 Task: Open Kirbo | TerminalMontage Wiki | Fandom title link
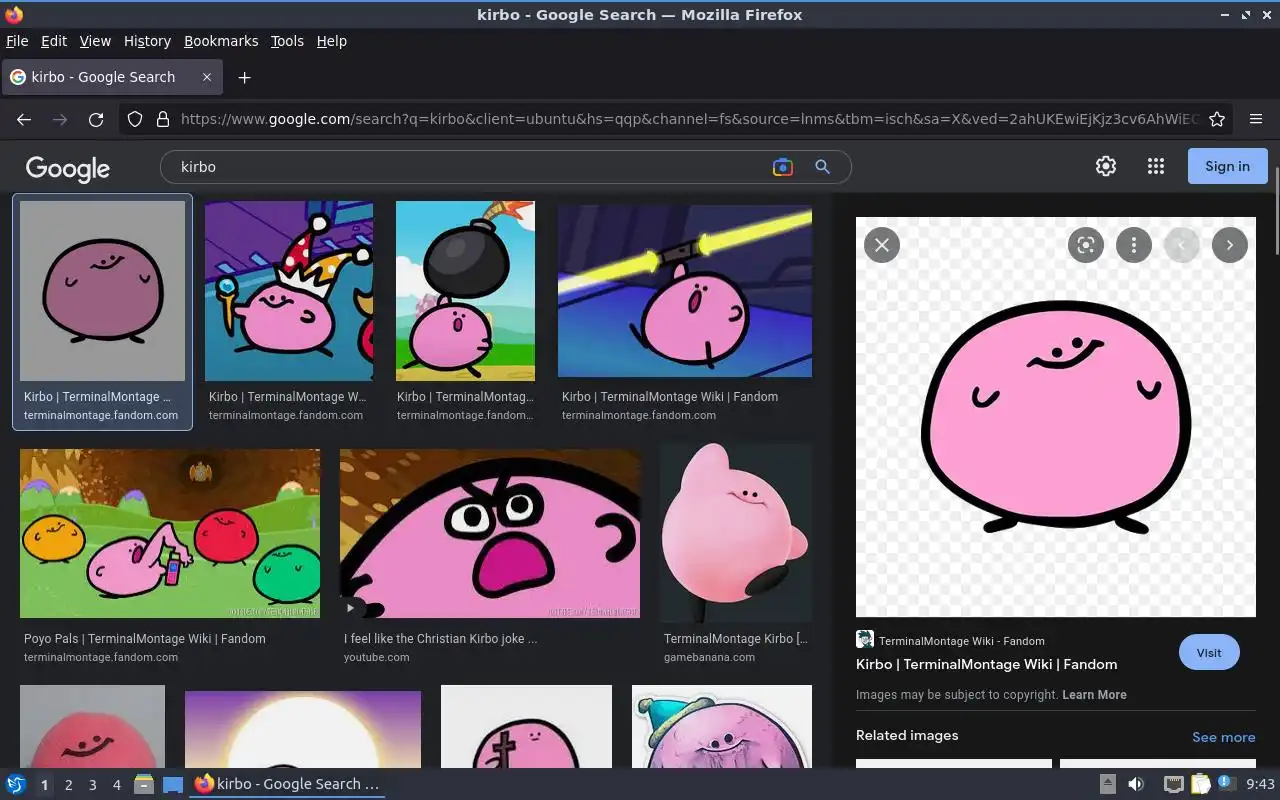point(986,664)
